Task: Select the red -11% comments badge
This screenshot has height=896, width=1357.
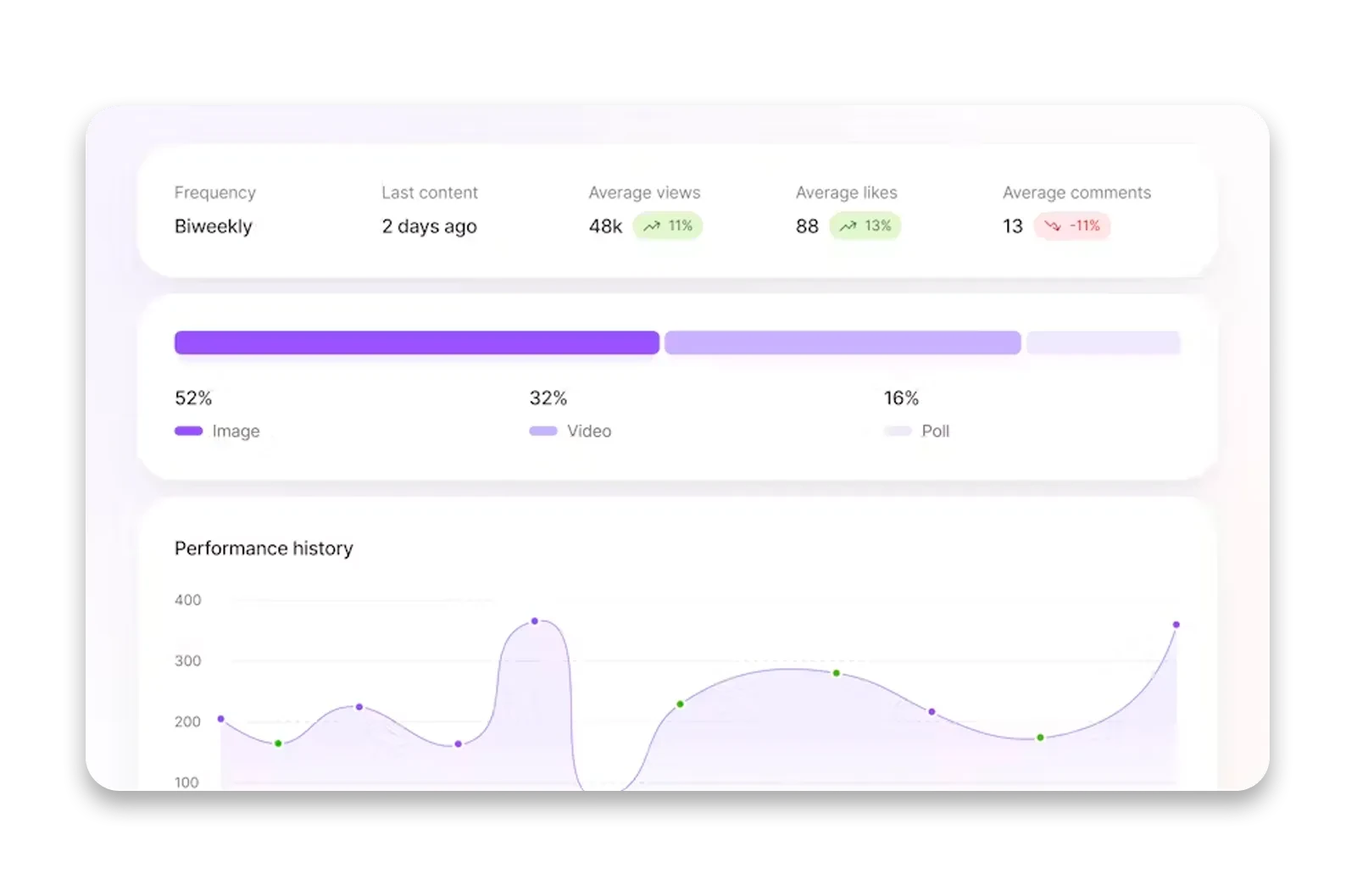Action: pyautogui.click(x=1072, y=226)
